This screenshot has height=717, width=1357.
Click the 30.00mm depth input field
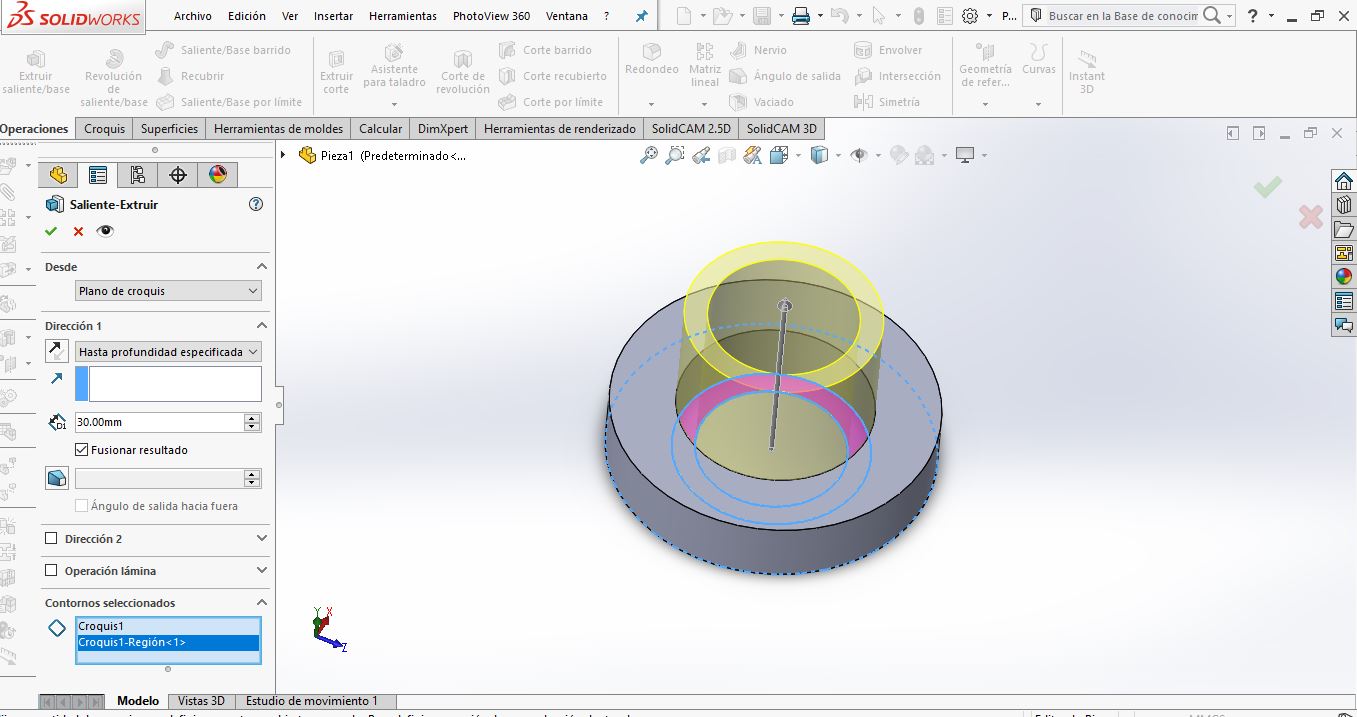point(158,422)
